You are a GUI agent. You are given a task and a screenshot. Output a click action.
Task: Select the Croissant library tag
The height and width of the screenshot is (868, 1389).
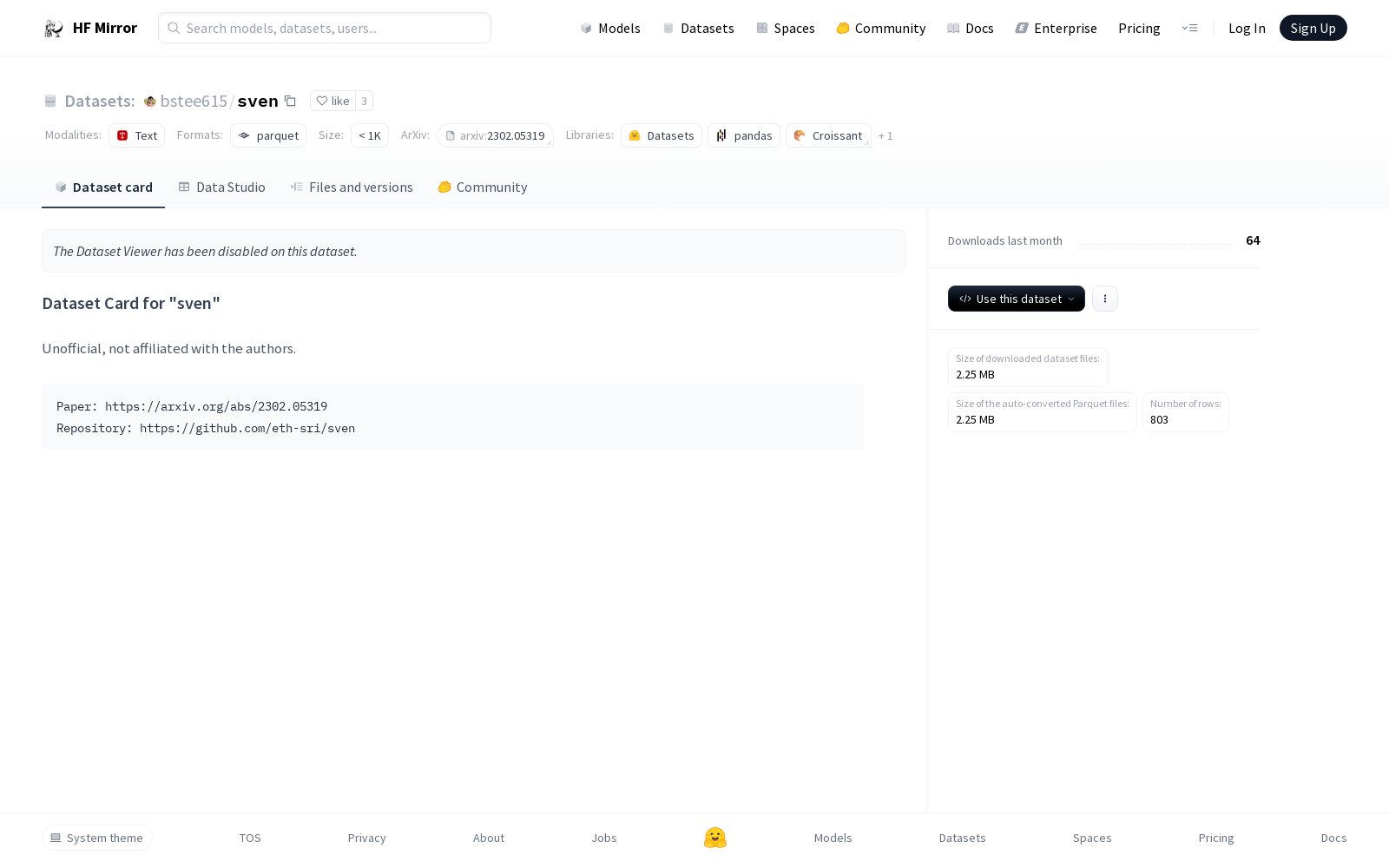tap(828, 135)
